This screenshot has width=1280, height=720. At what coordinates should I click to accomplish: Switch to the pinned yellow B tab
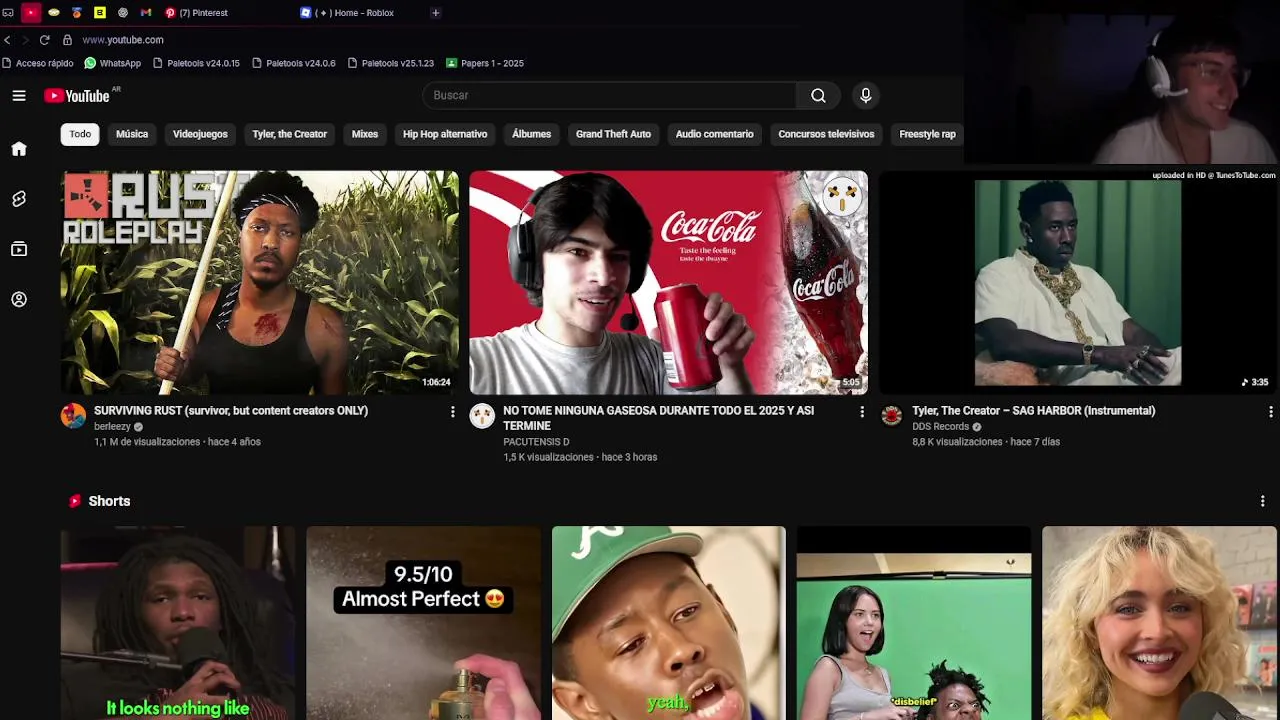100,13
